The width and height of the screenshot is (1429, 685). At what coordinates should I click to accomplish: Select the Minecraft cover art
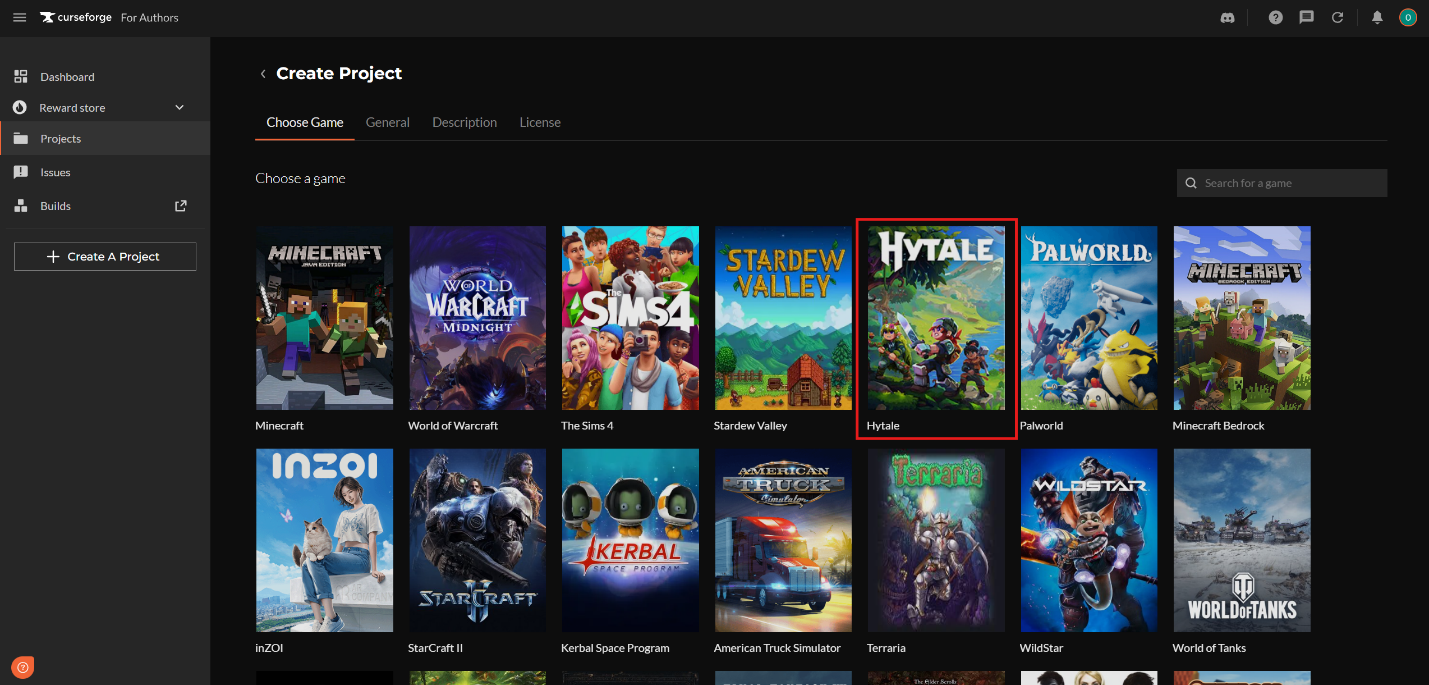(x=325, y=318)
